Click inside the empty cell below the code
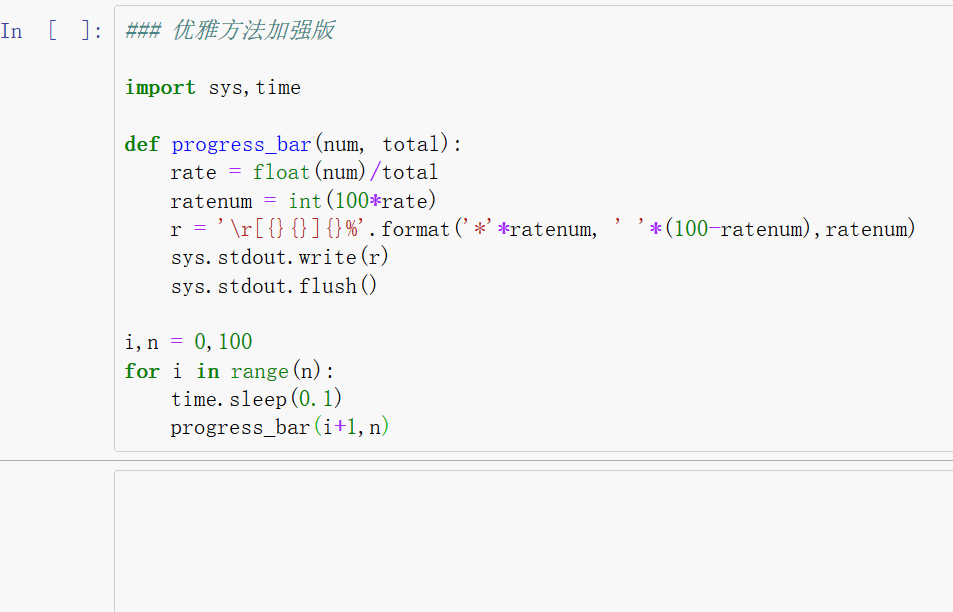This screenshot has width=953, height=612. click(x=534, y=541)
